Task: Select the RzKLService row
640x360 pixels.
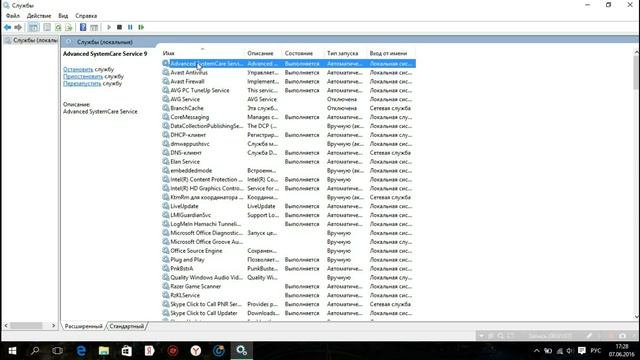Action: click(x=289, y=296)
